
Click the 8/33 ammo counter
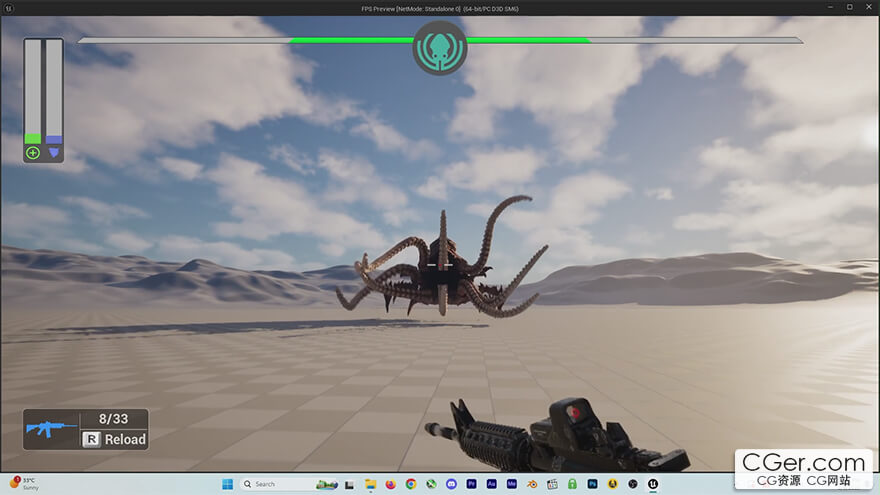112,420
